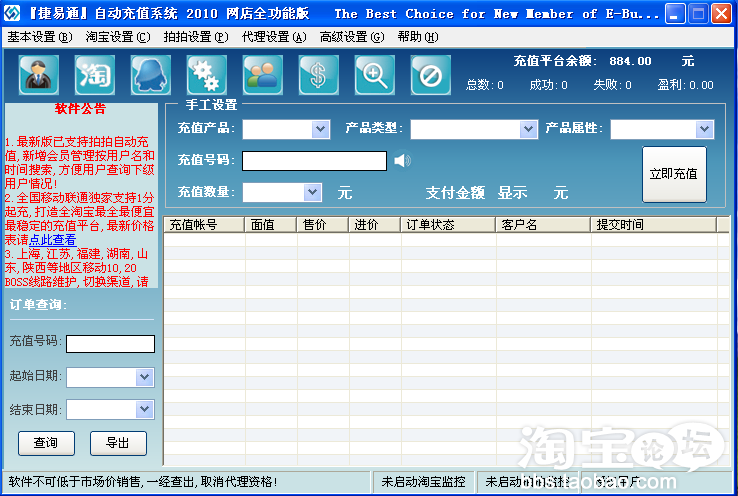
Task: Expand the 产品类型 dropdown
Action: (x=528, y=129)
